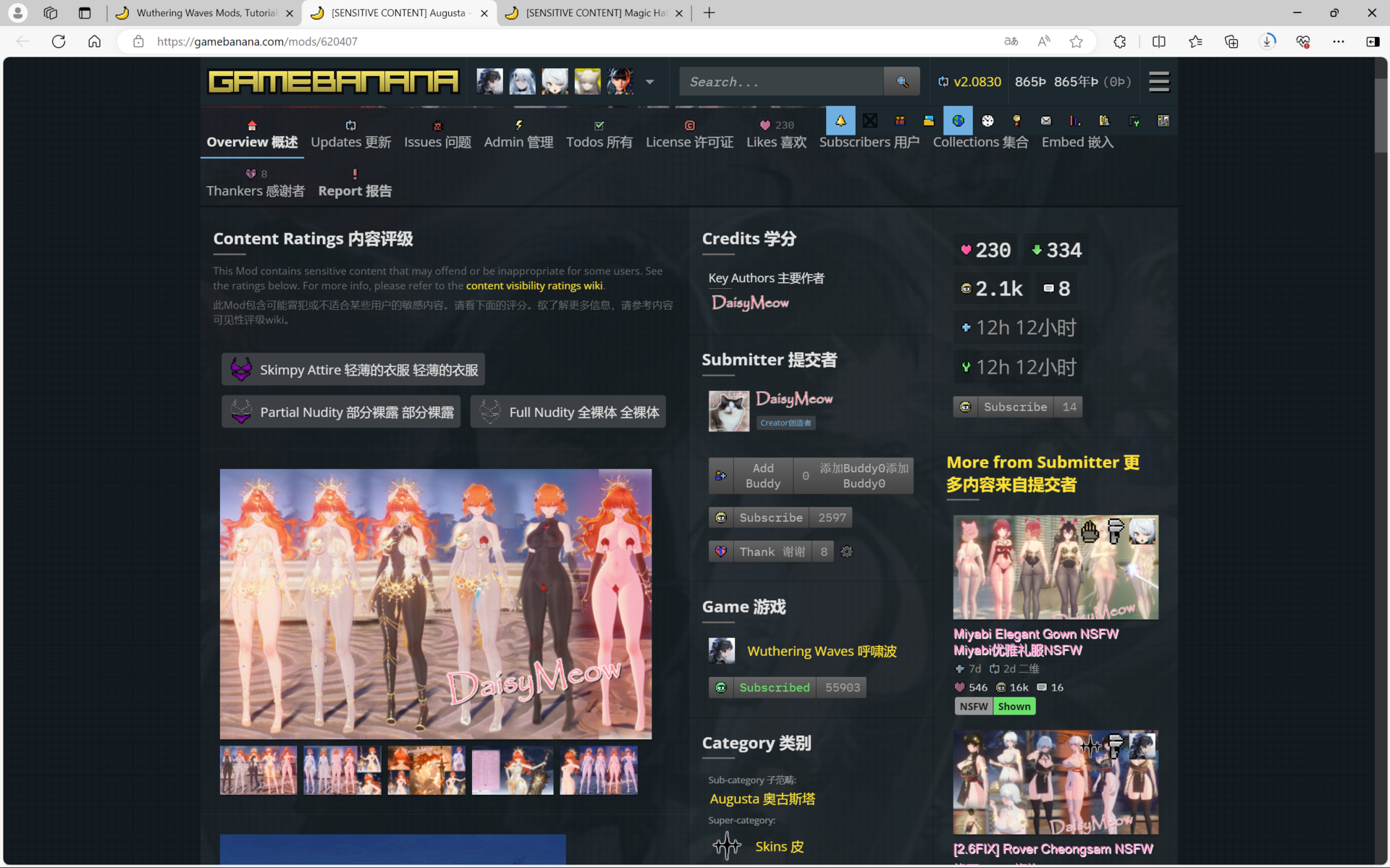Open the bar chart stats icon
The width and height of the screenshot is (1390, 868).
coord(1075,121)
